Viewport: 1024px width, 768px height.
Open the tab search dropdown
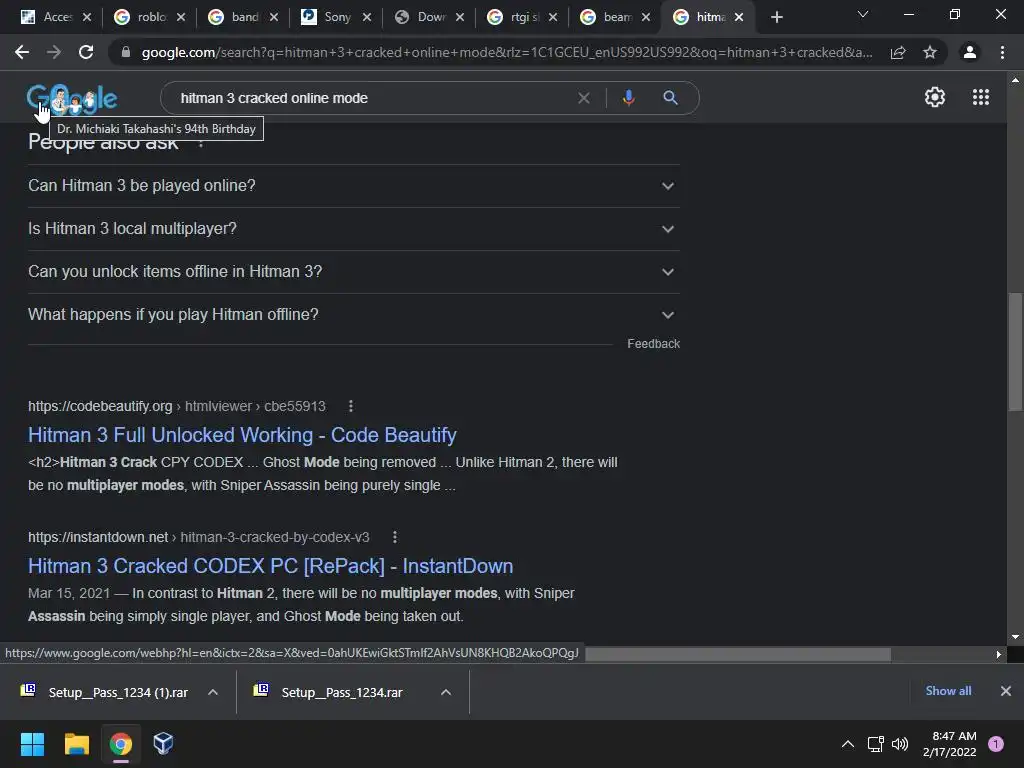click(x=863, y=14)
